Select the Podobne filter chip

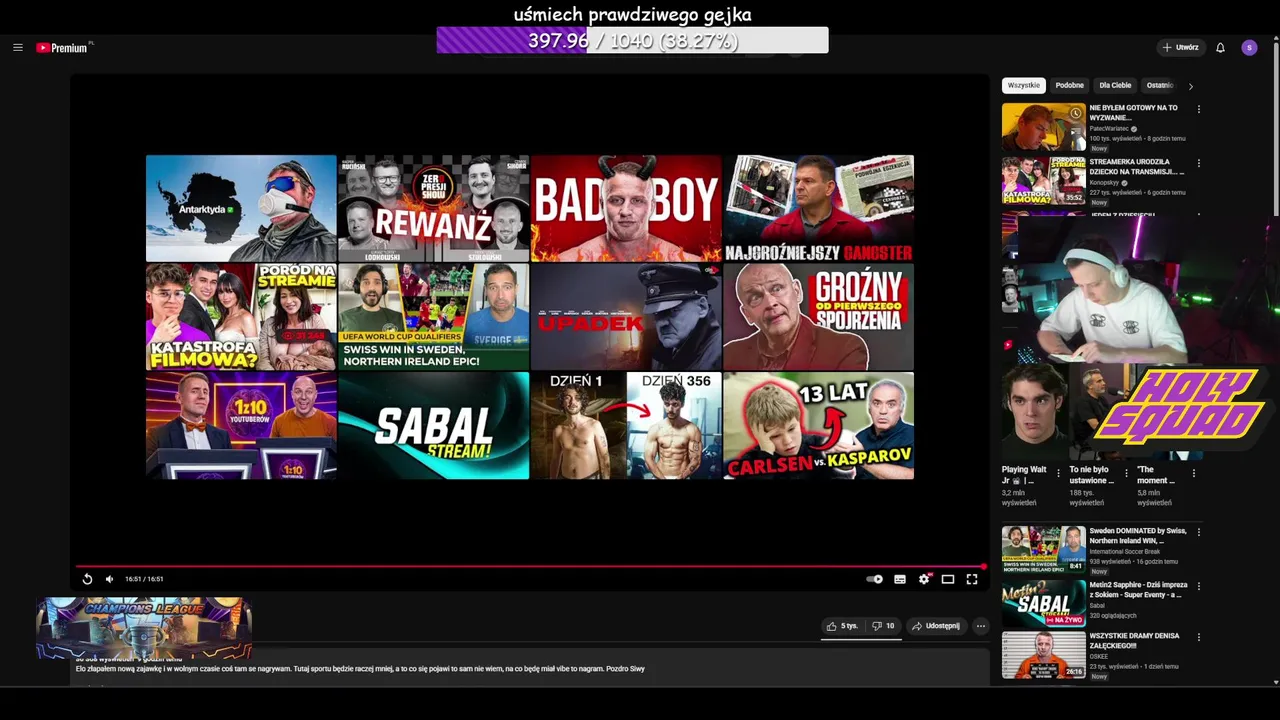coord(1069,85)
